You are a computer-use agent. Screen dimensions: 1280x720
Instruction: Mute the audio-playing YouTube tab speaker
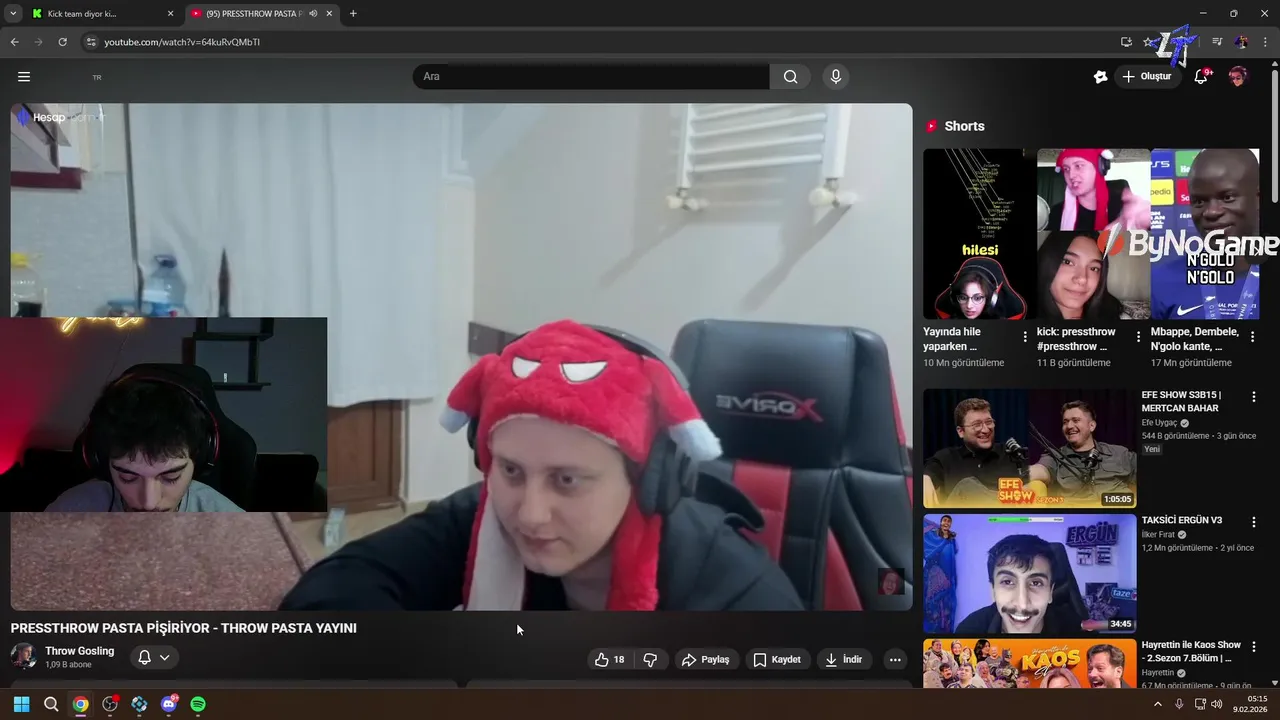pyautogui.click(x=313, y=14)
